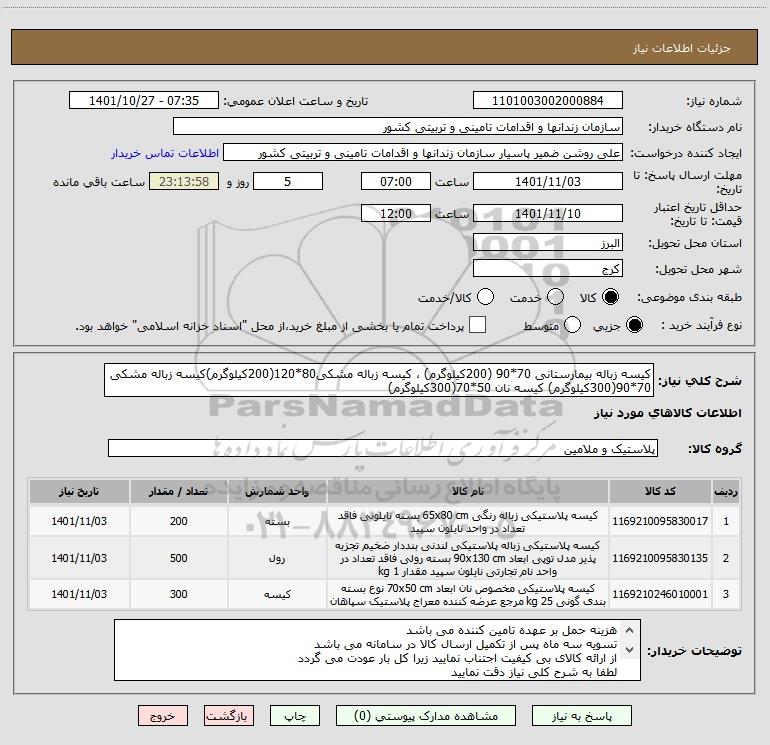Toggle the اسناد خزانه اسلامی payment checkbox

click(477, 325)
